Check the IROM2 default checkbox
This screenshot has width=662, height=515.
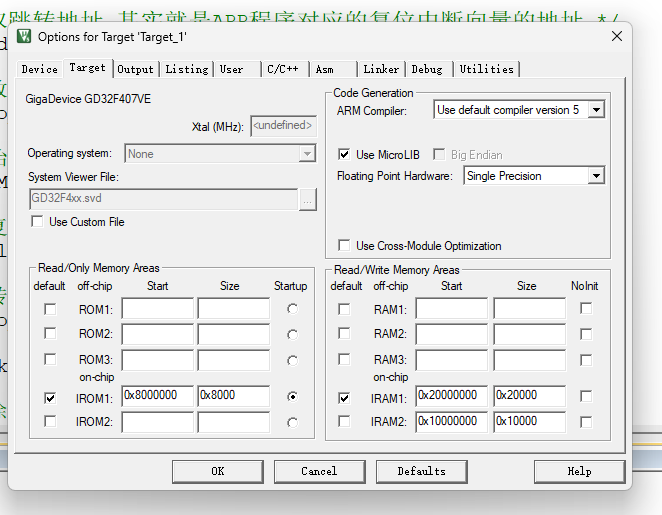pos(50,421)
